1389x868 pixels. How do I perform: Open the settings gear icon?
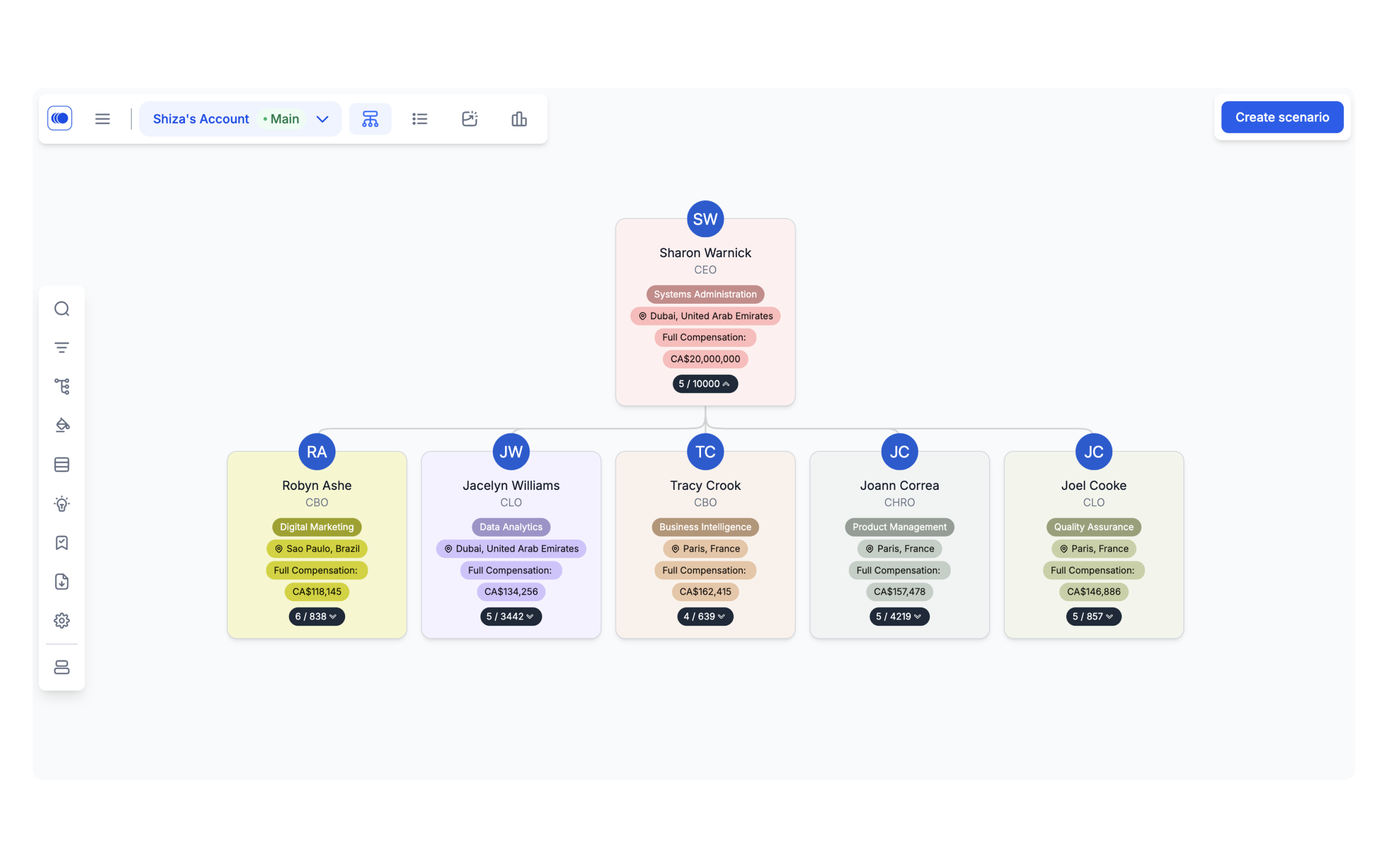[62, 620]
